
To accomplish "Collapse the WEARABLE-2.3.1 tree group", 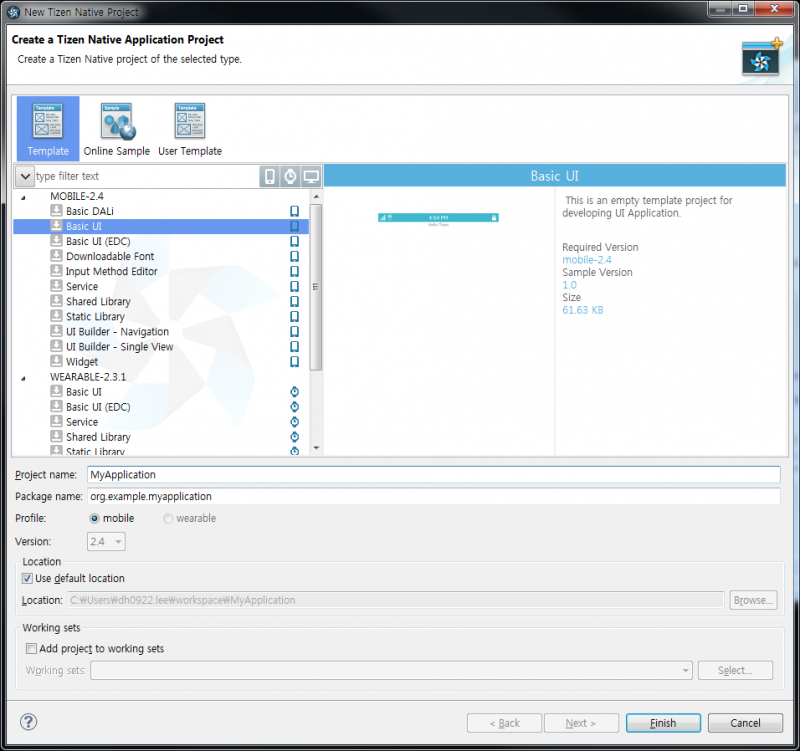I will (x=24, y=377).
